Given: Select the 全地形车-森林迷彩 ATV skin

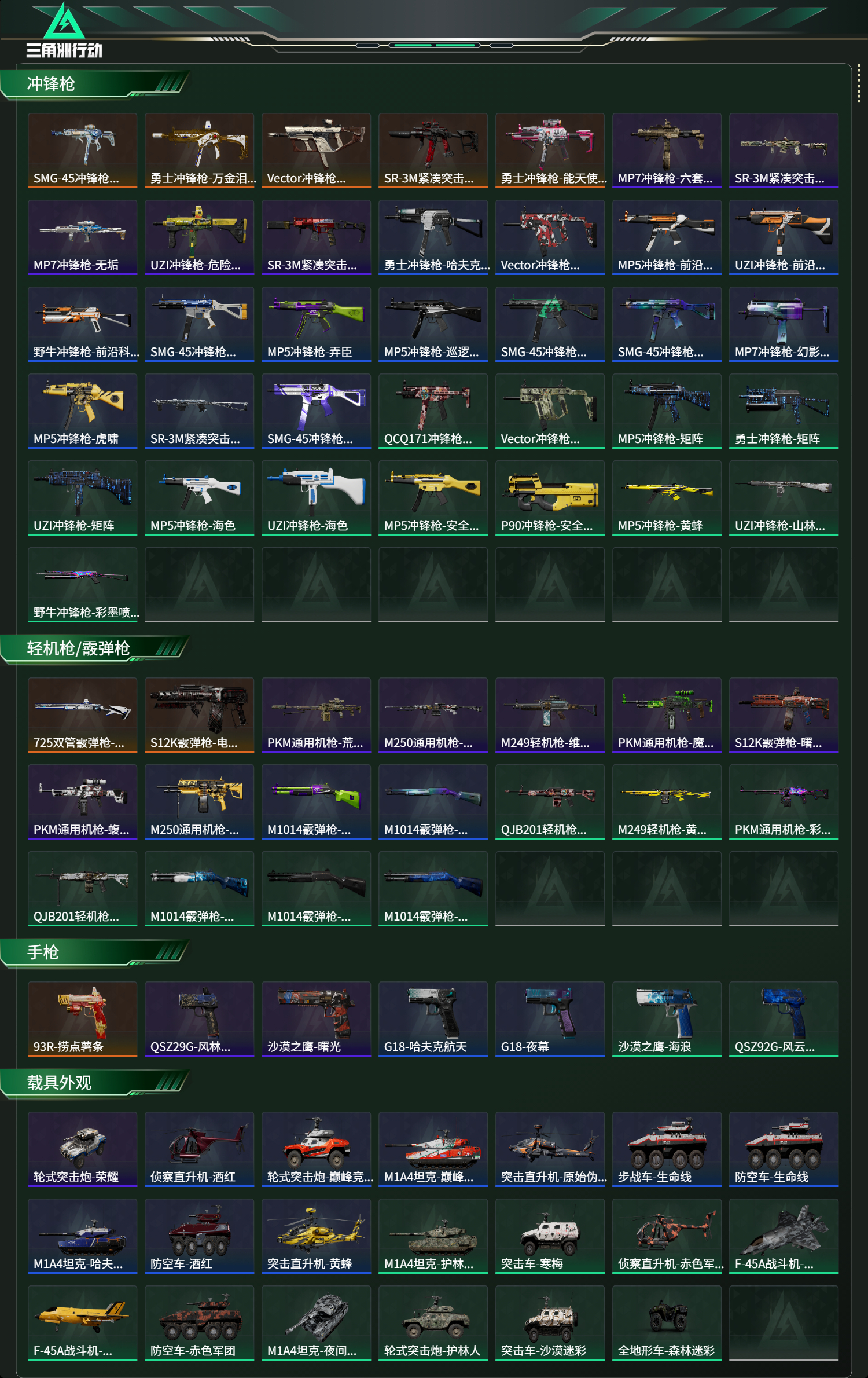Looking at the screenshot, I should pyautogui.click(x=667, y=1323).
